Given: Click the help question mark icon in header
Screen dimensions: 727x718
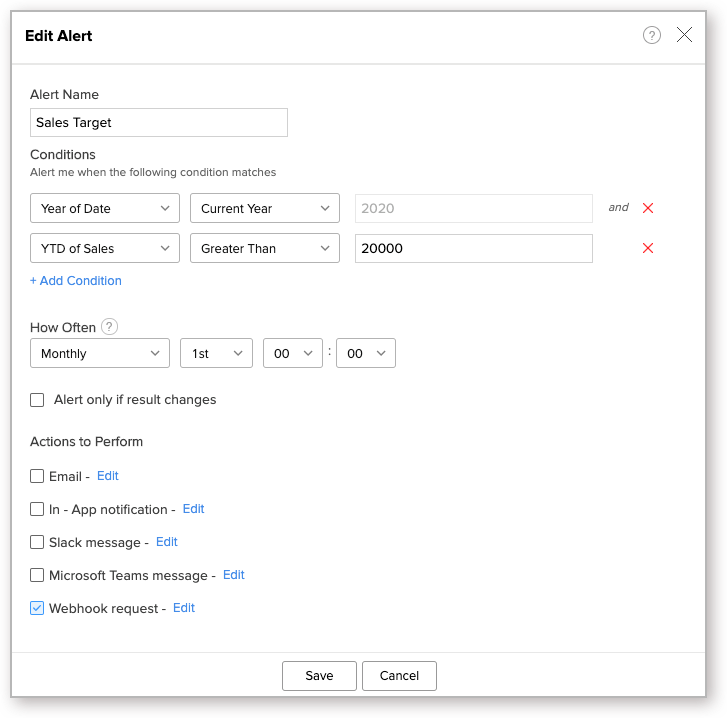Looking at the screenshot, I should pos(652,36).
